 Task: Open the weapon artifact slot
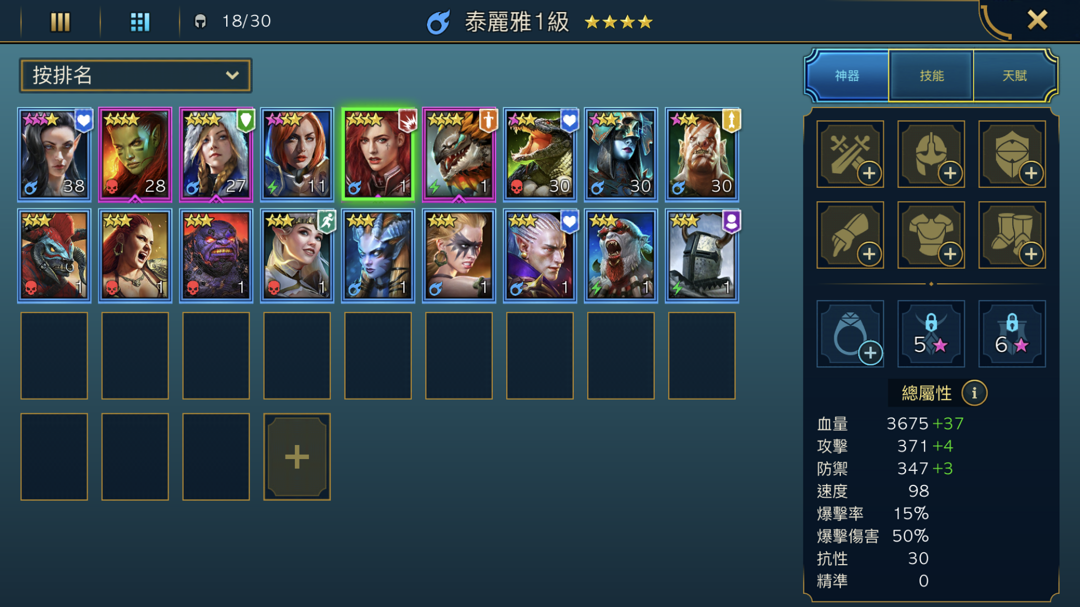click(x=850, y=154)
